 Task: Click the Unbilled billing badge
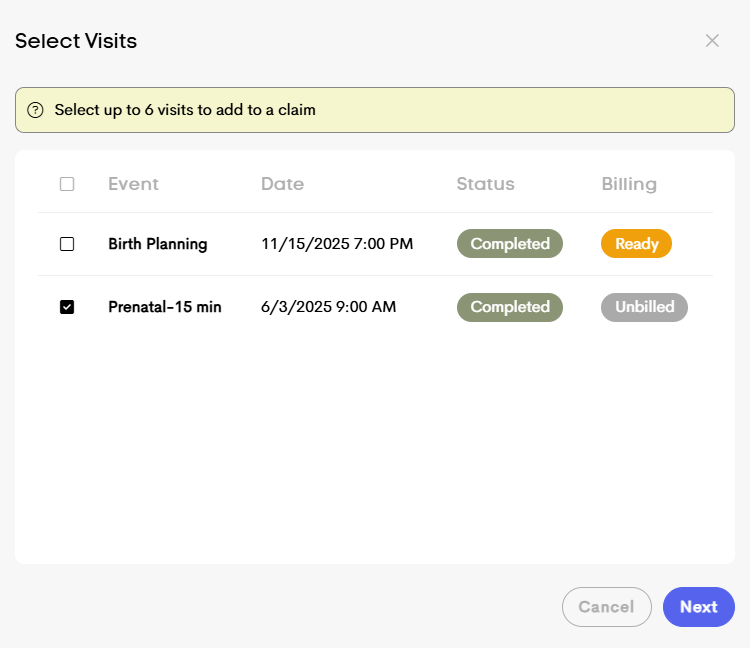click(x=644, y=307)
